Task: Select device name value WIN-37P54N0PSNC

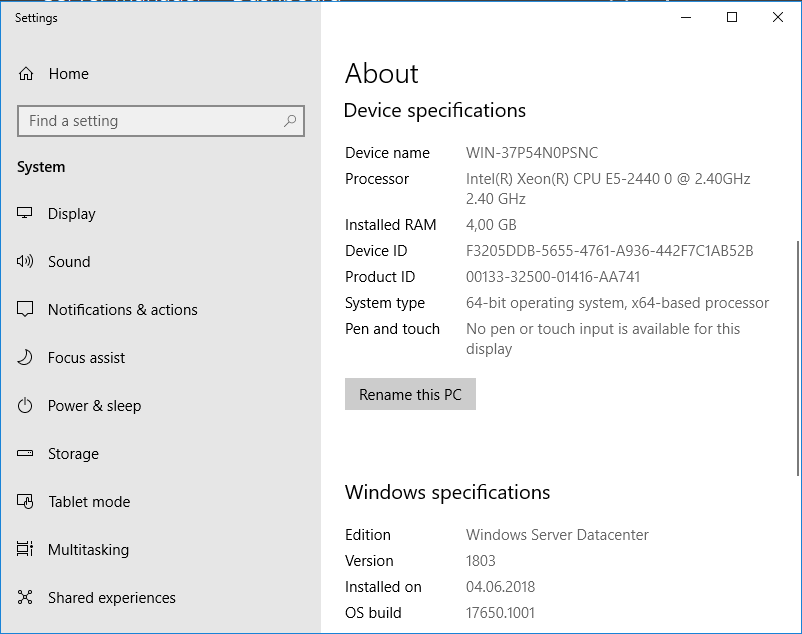Action: click(532, 153)
